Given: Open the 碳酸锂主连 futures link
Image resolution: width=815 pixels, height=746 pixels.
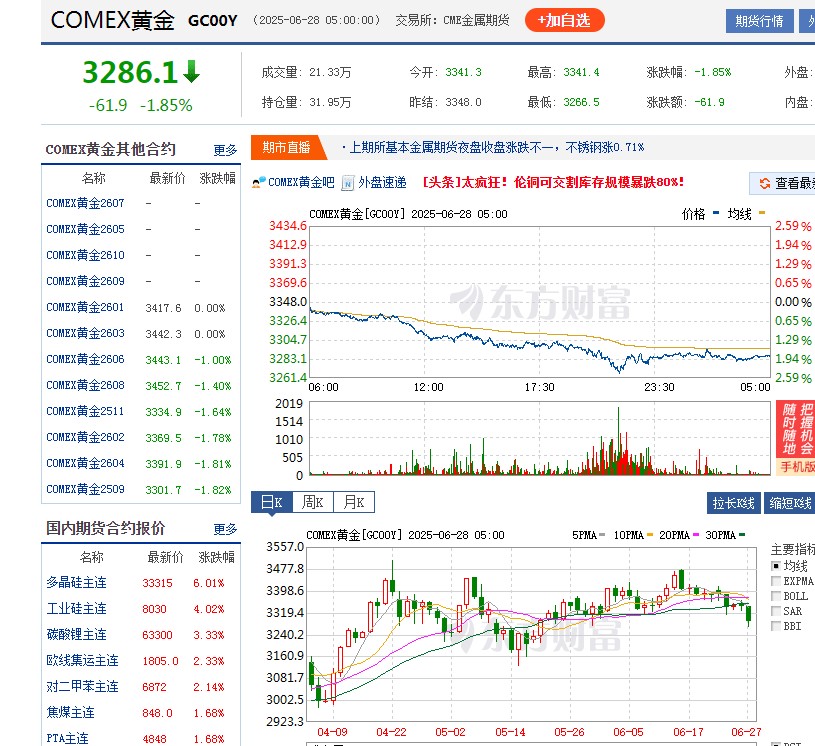Looking at the screenshot, I should 76,635.
